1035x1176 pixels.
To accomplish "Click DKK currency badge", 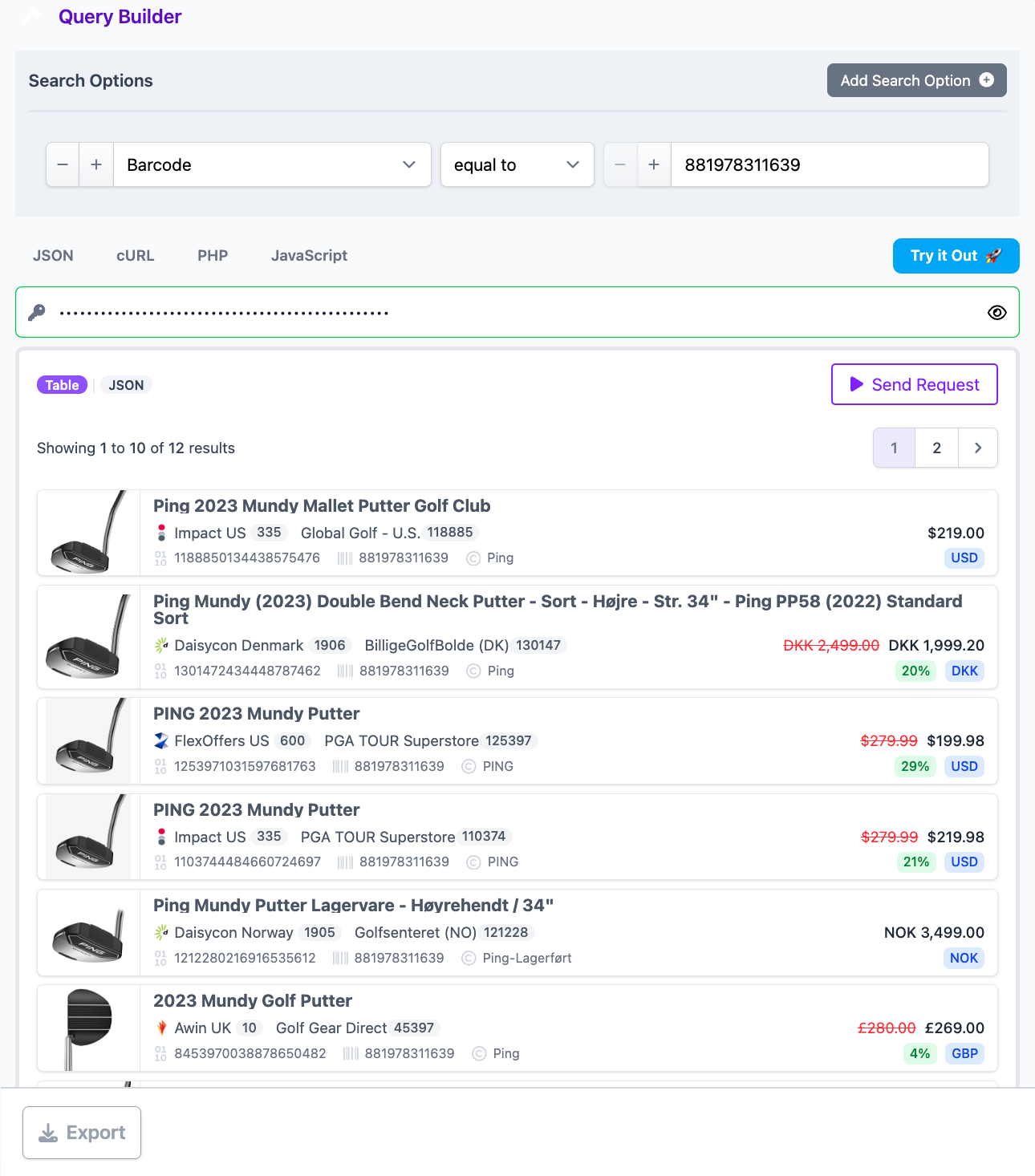I will coord(964,671).
